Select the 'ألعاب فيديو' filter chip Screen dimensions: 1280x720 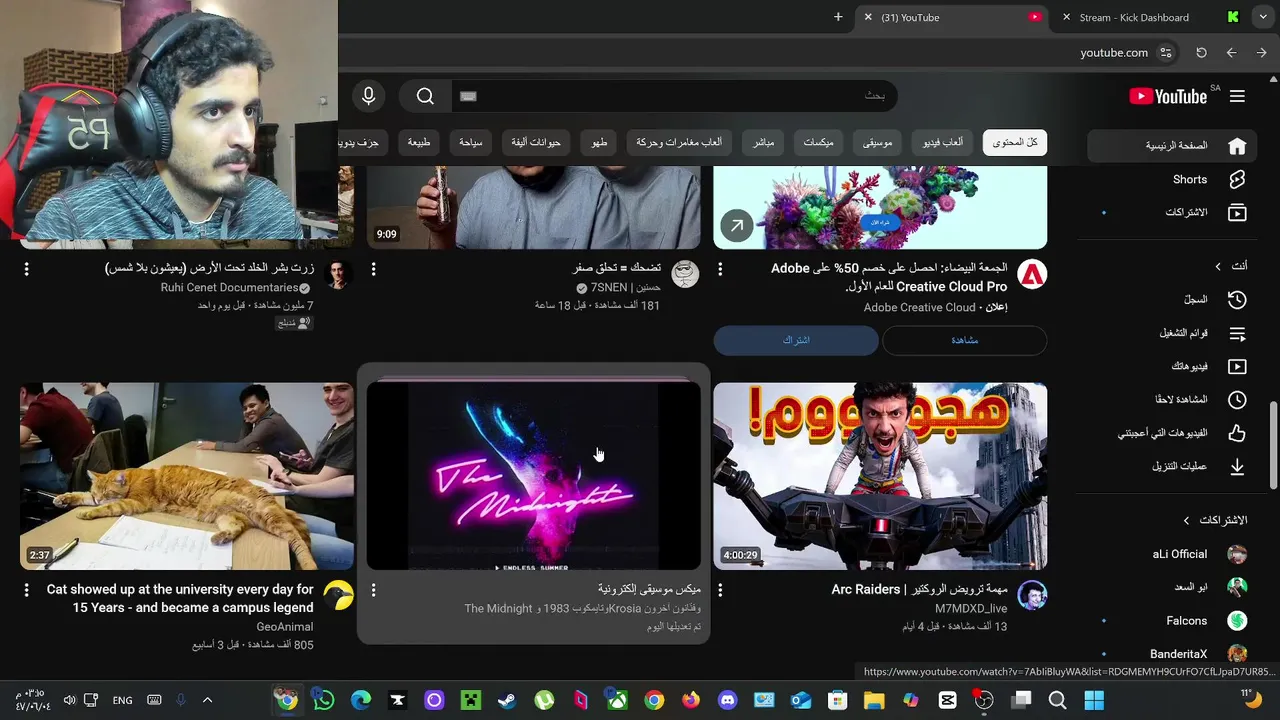point(943,143)
